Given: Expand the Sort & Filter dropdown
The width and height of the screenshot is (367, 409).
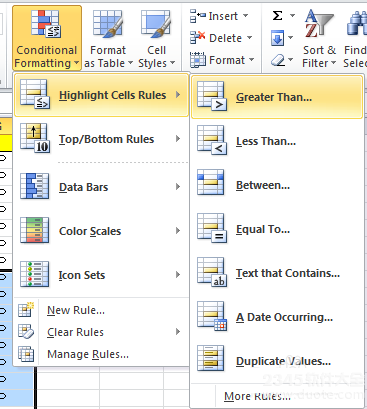Looking at the screenshot, I should [x=319, y=39].
